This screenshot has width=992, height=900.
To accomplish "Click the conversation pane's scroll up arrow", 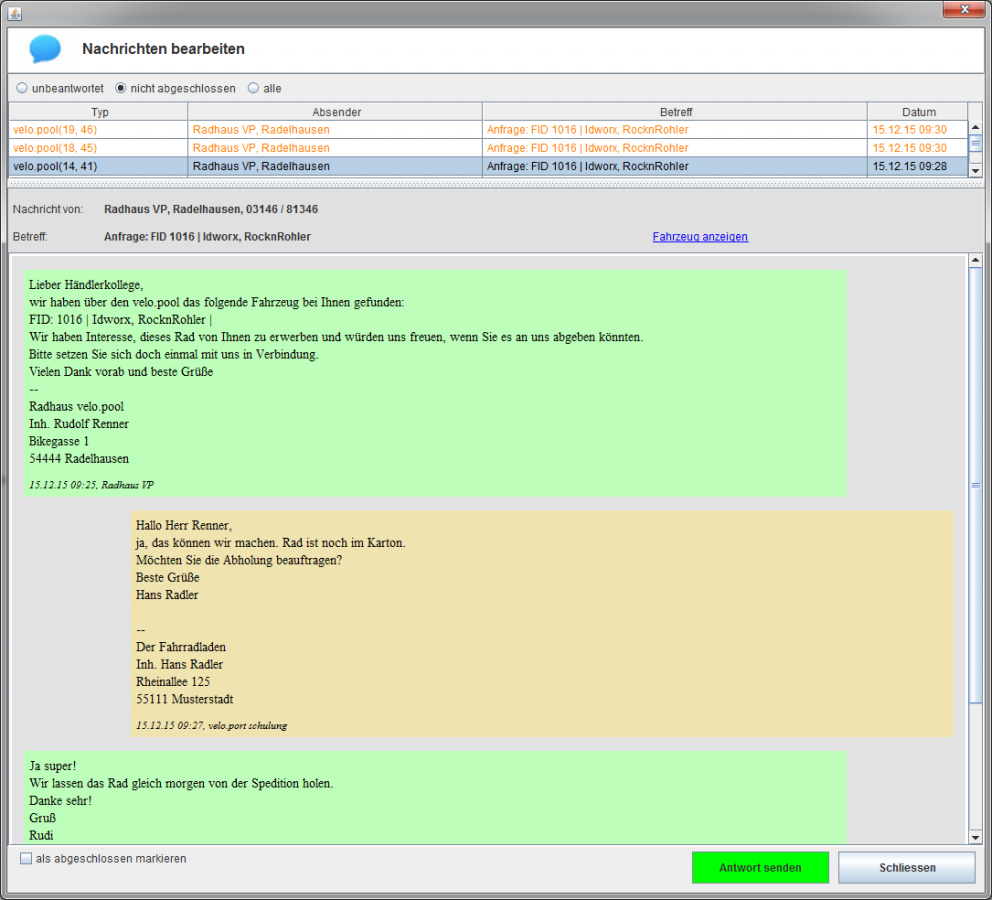I will click(976, 262).
